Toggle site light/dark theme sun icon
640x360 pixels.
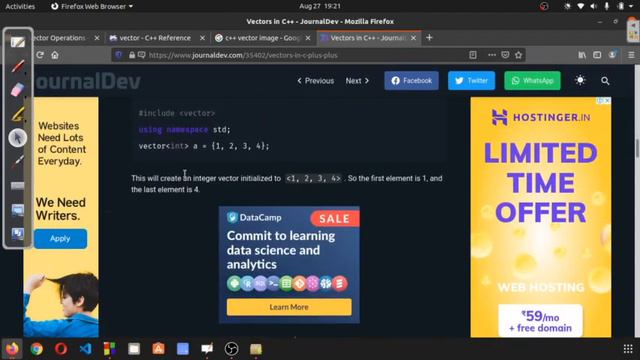coord(580,80)
